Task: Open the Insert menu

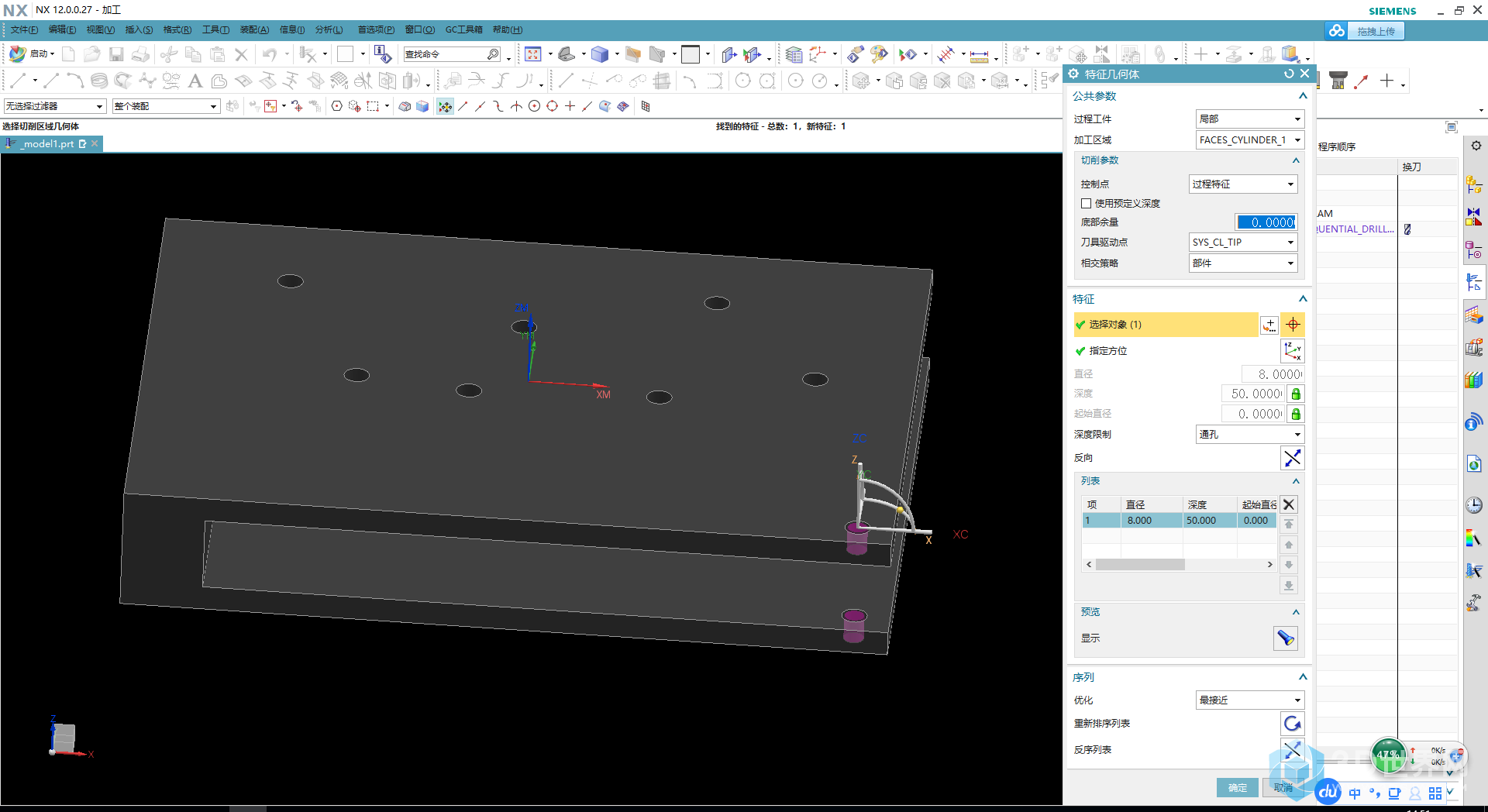Action: point(139,29)
